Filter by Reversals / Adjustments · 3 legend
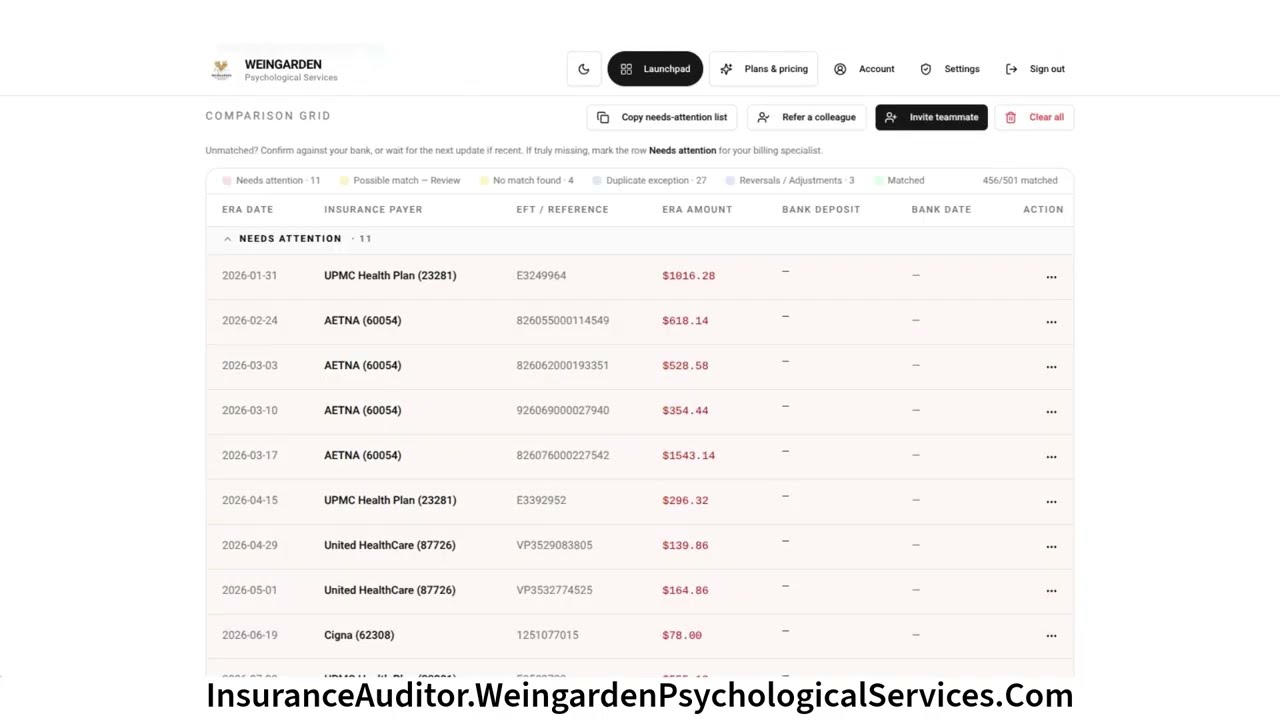Image resolution: width=1280 pixels, height=720 pixels. (790, 180)
